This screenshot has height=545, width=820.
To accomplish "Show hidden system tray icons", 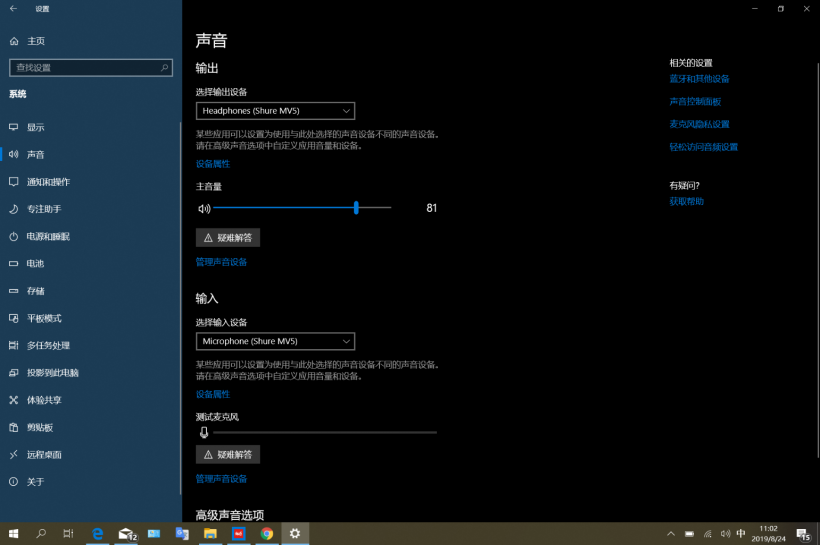I will point(671,534).
